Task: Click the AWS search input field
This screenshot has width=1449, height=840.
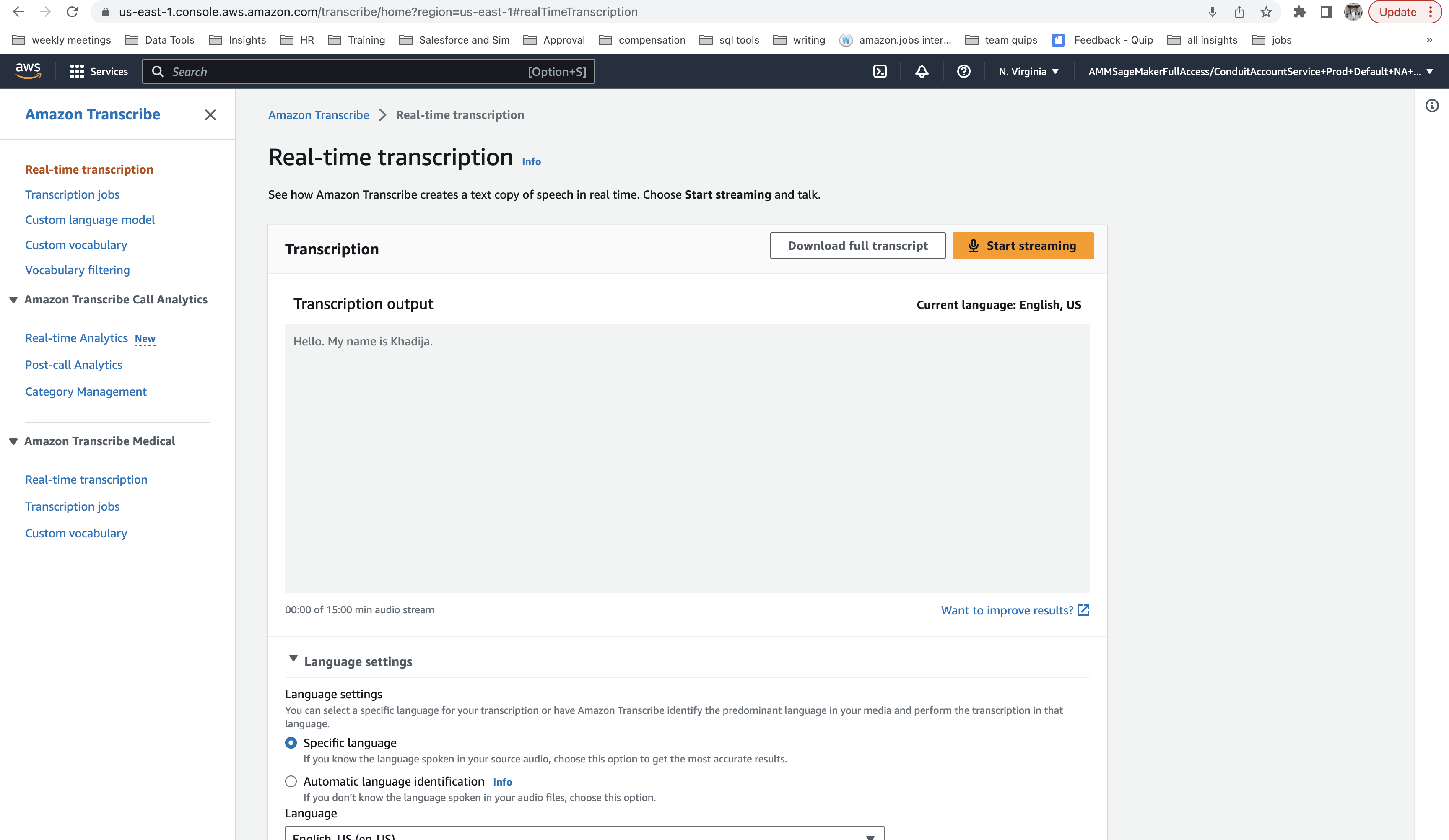Action: 368,71
